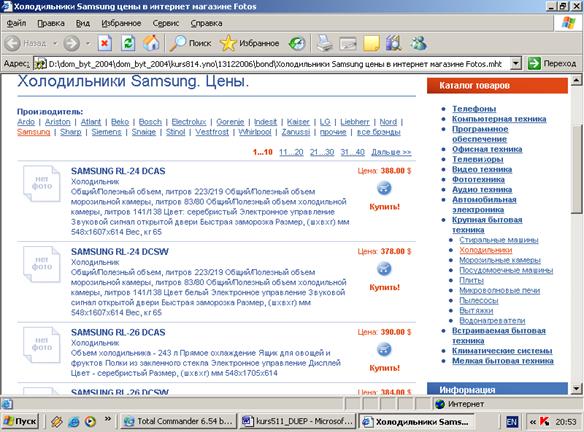Open the Back button history dropdown arrow
This screenshot has width=584, height=432.
pyautogui.click(x=55, y=44)
